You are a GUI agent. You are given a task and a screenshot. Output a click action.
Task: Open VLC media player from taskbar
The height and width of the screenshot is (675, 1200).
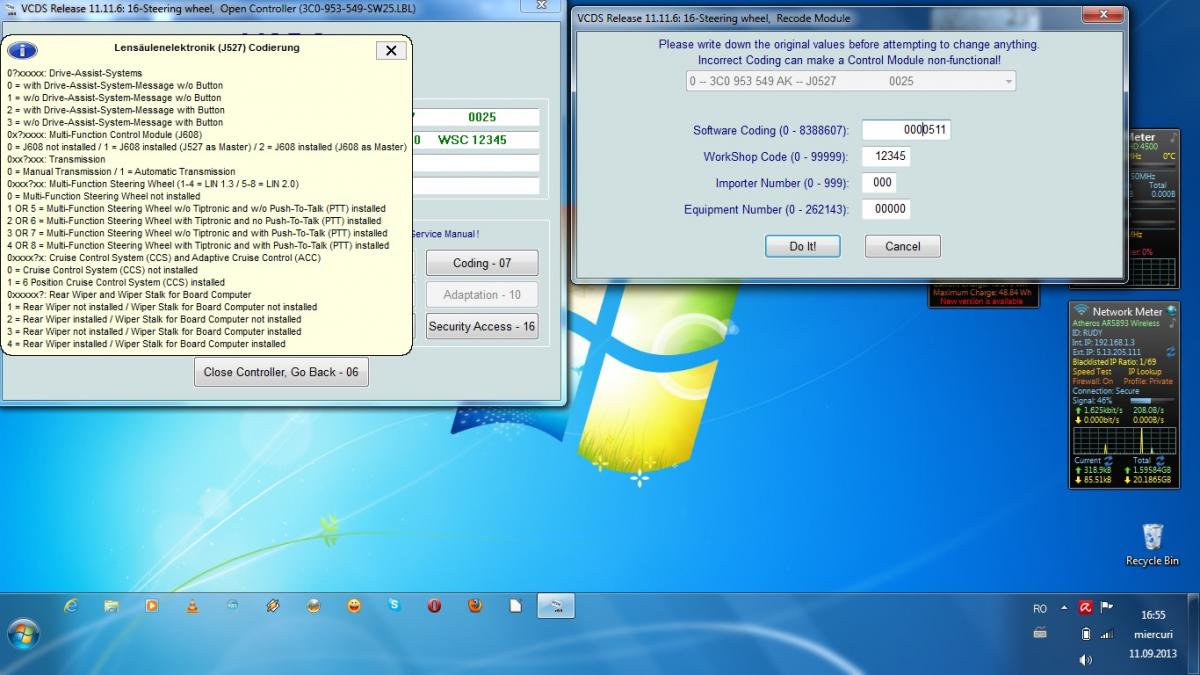click(x=192, y=606)
